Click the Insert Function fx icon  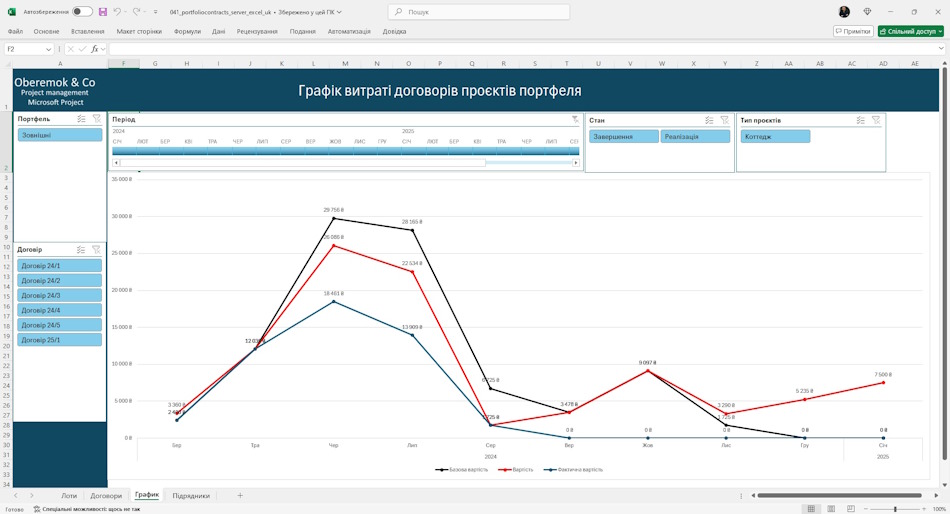[x=95, y=49]
